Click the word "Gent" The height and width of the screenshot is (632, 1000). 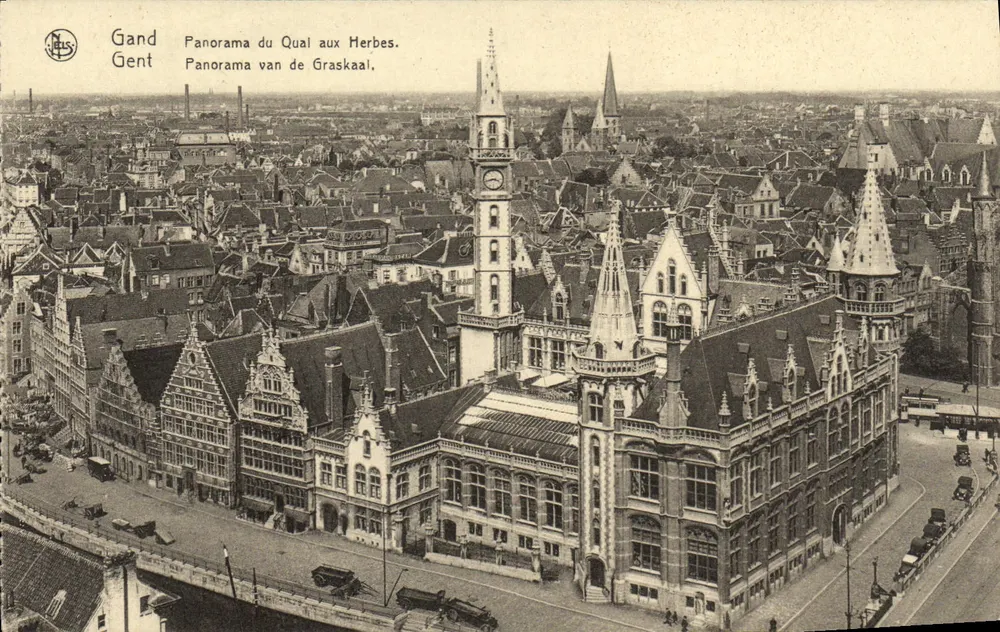coord(132,61)
